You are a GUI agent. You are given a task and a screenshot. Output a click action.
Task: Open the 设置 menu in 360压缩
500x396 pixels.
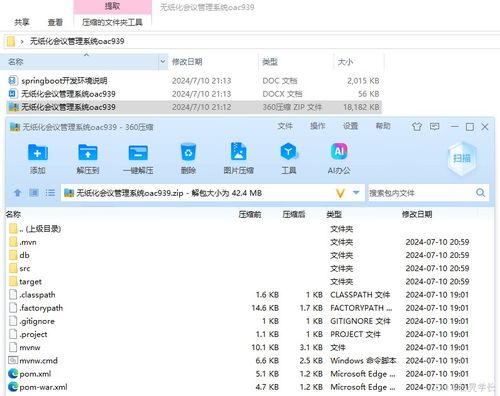point(350,126)
